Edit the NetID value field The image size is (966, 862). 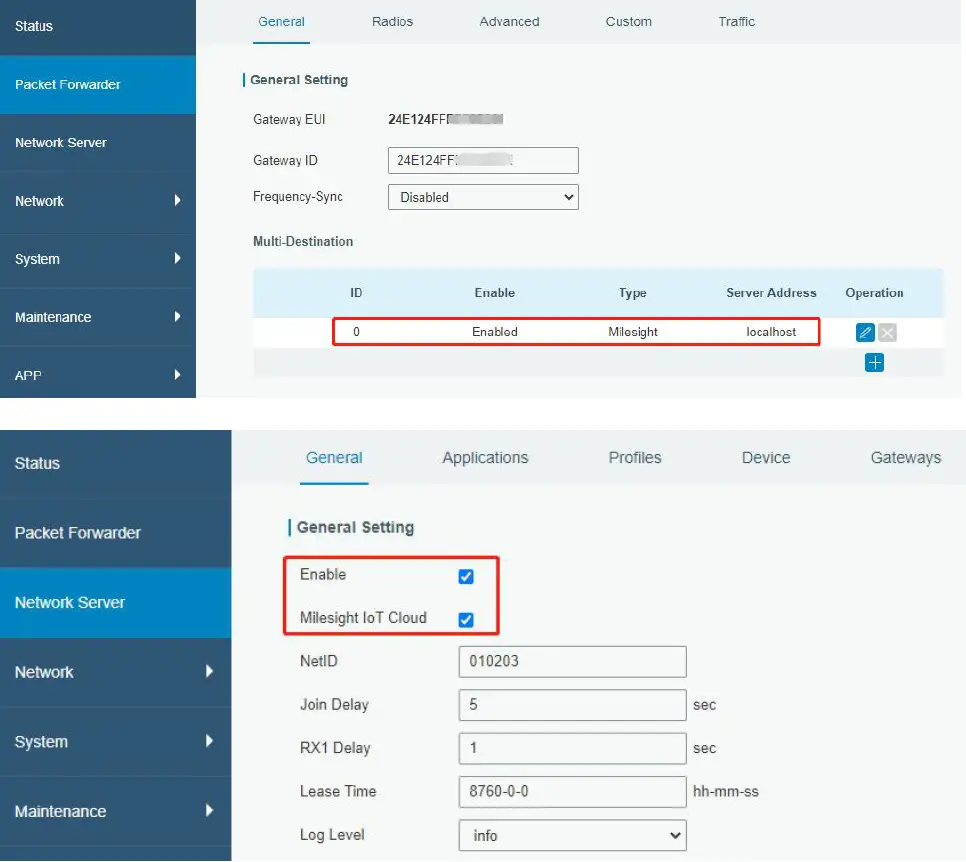coord(571,661)
